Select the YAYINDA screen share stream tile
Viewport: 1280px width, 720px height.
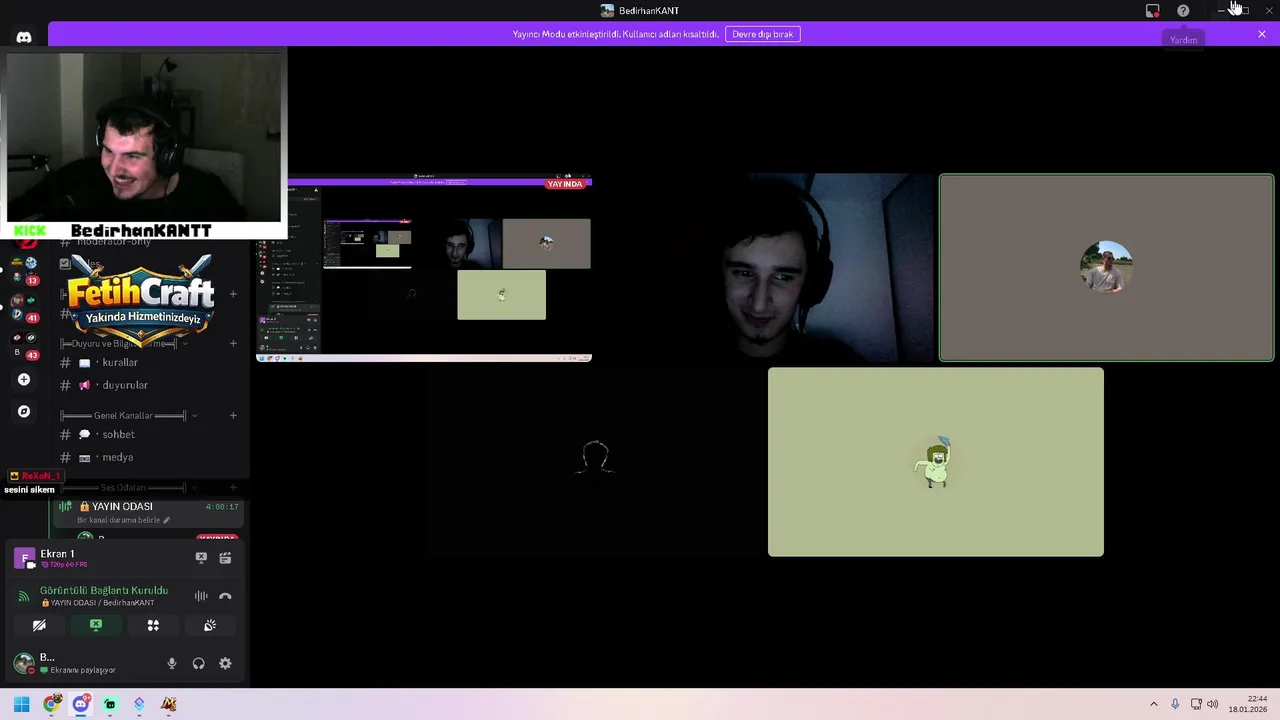coord(424,268)
